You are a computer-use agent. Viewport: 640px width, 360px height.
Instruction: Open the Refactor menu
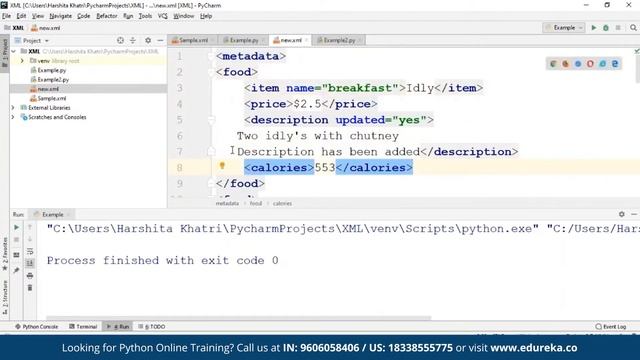click(x=107, y=16)
